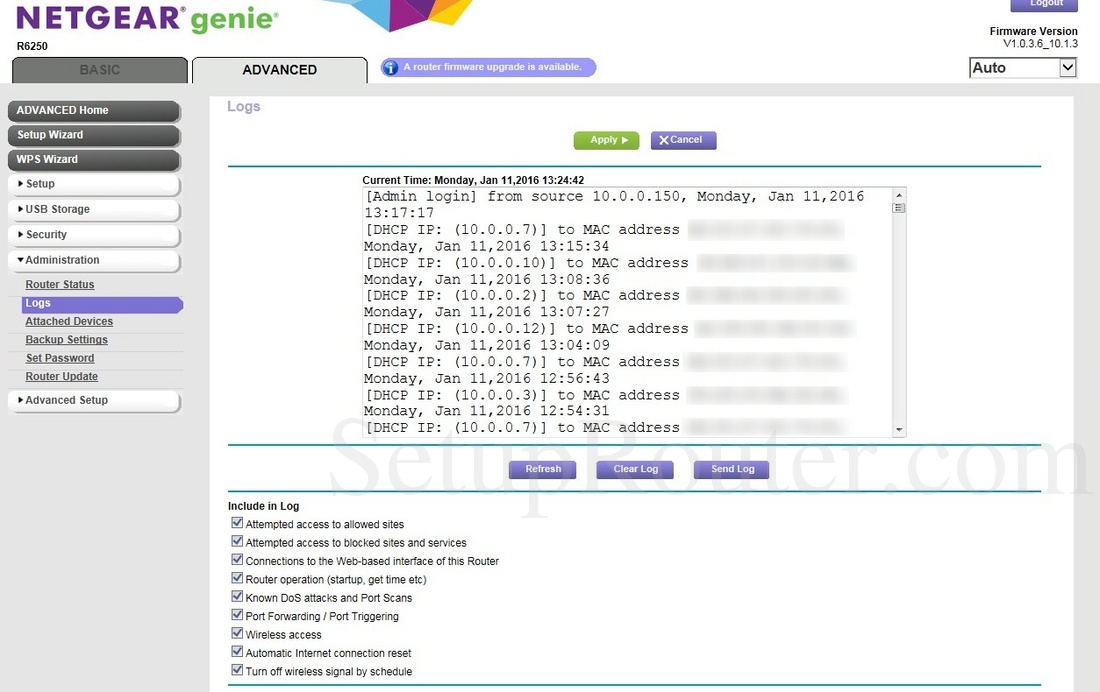Toggle Attempted access to blocked sites checkbox

coord(237,541)
